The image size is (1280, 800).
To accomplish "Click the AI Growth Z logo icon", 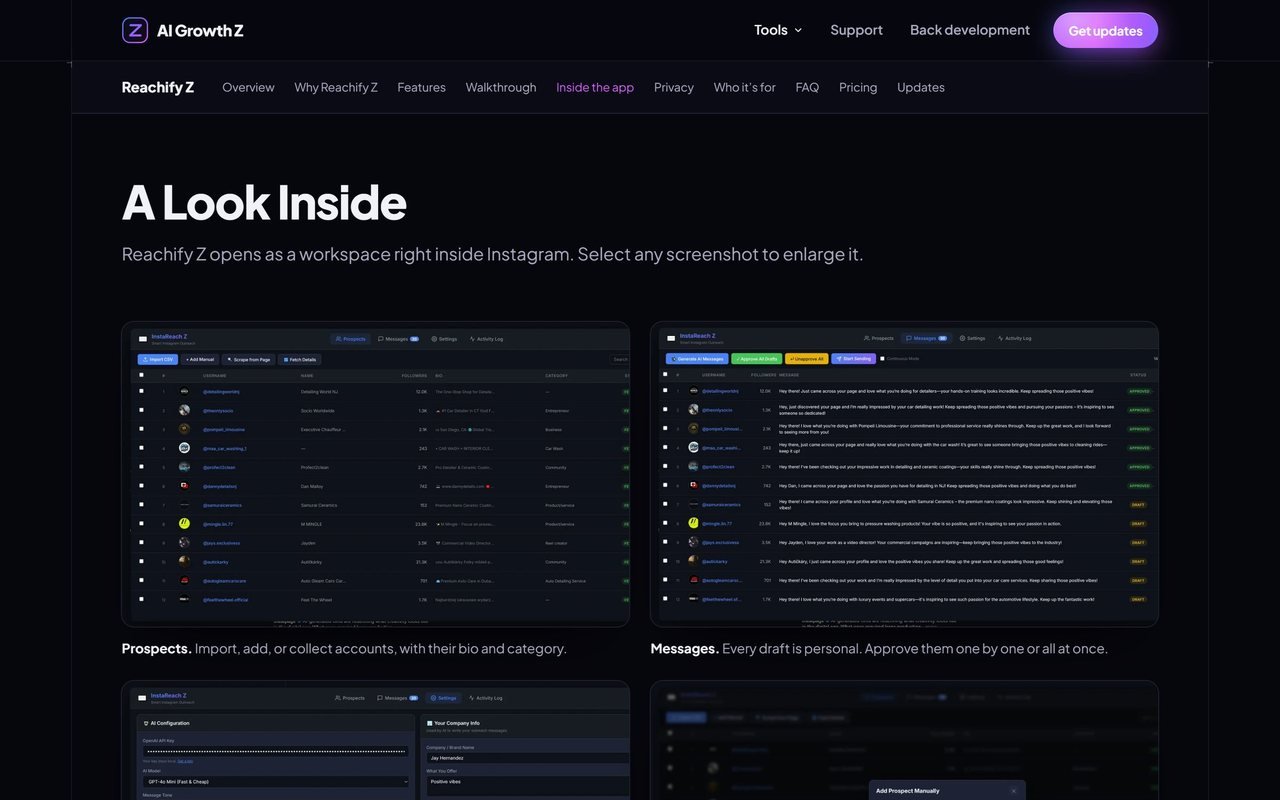I will point(135,30).
